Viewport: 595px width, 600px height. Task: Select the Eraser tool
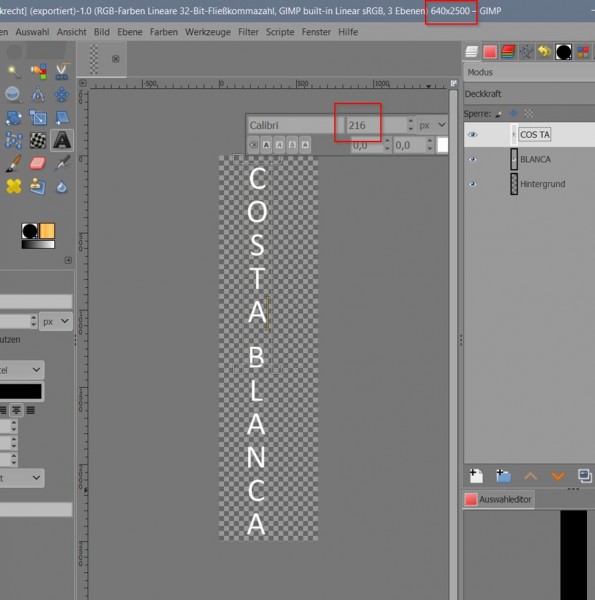tap(38, 163)
